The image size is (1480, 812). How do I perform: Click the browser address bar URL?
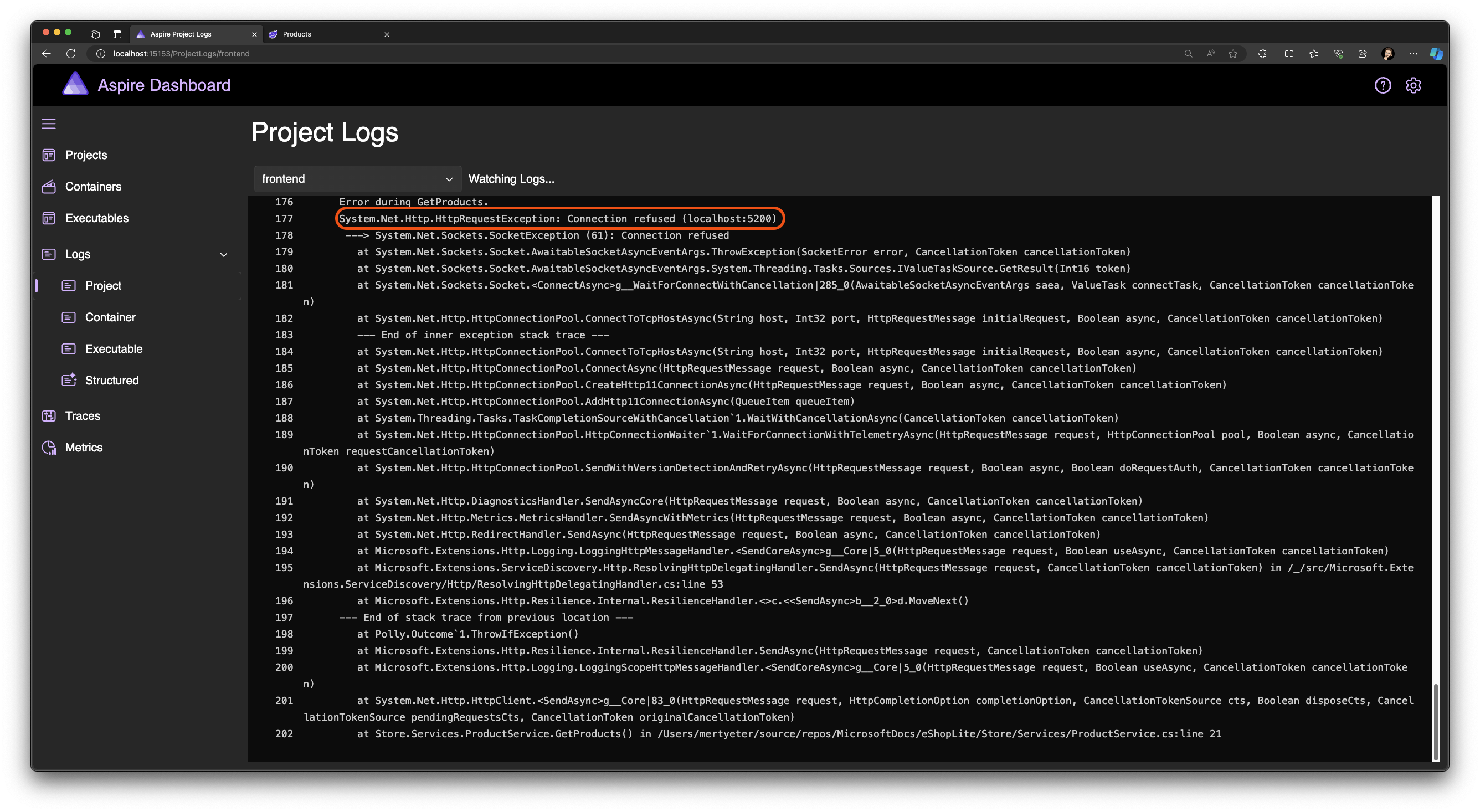pos(181,53)
